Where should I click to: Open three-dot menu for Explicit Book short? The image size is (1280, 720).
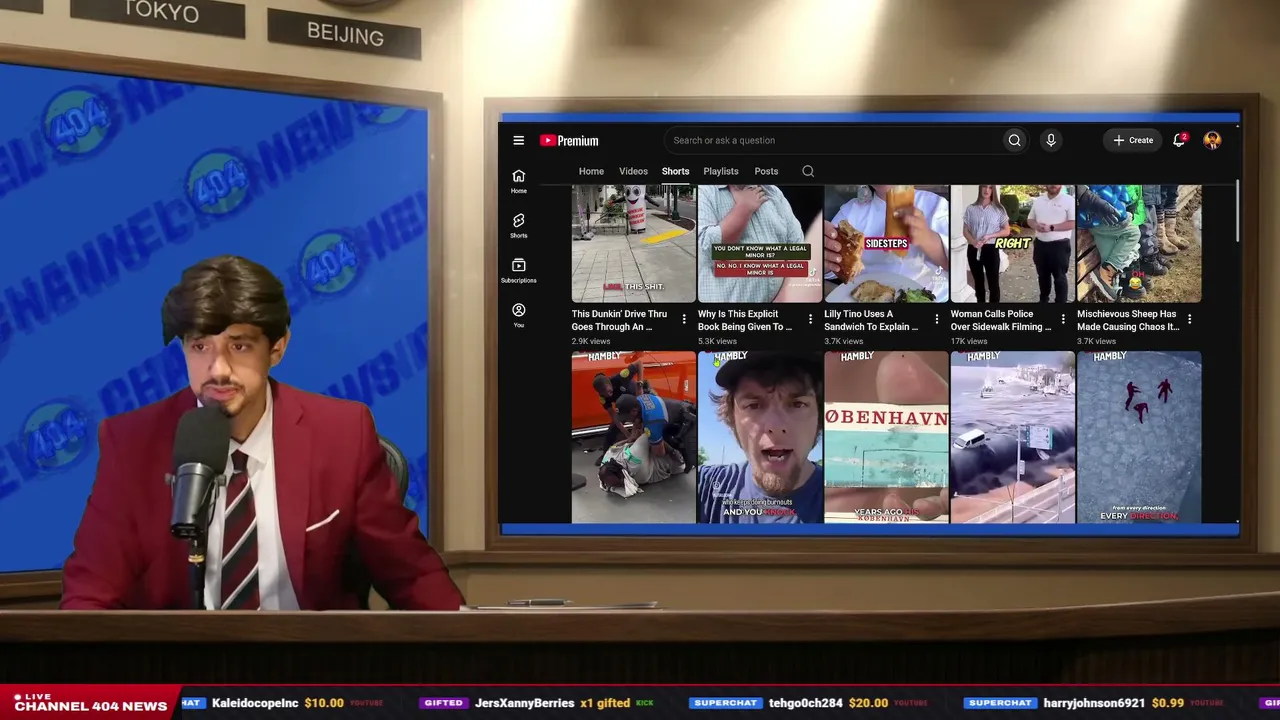[x=810, y=319]
